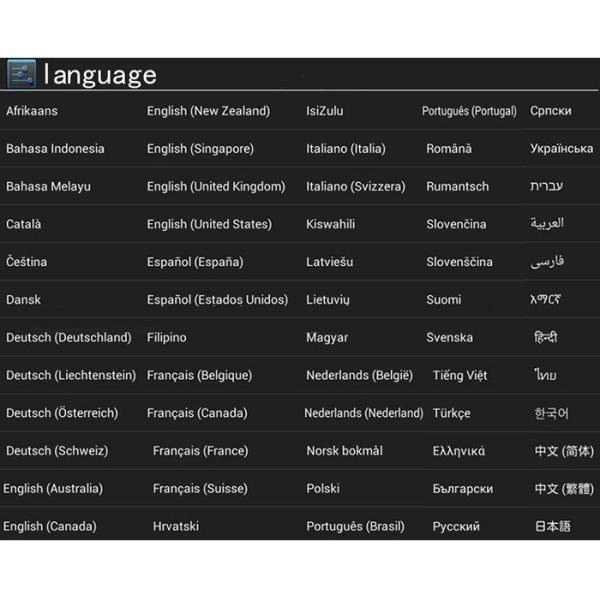Choose Polski from the language list
Viewport: 600px width, 600px height.
click(323, 489)
